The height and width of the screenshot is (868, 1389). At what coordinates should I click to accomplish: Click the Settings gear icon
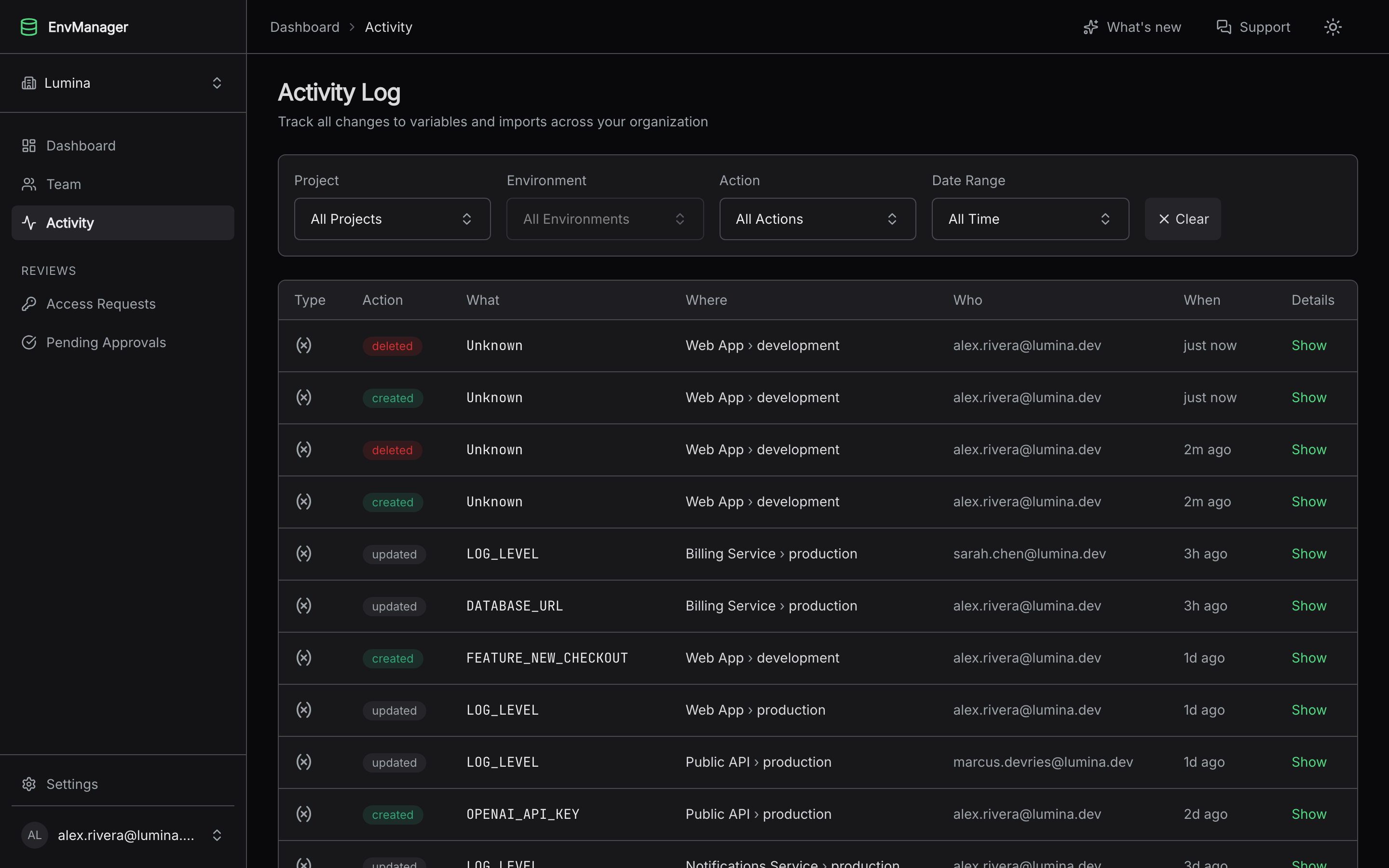click(29, 784)
